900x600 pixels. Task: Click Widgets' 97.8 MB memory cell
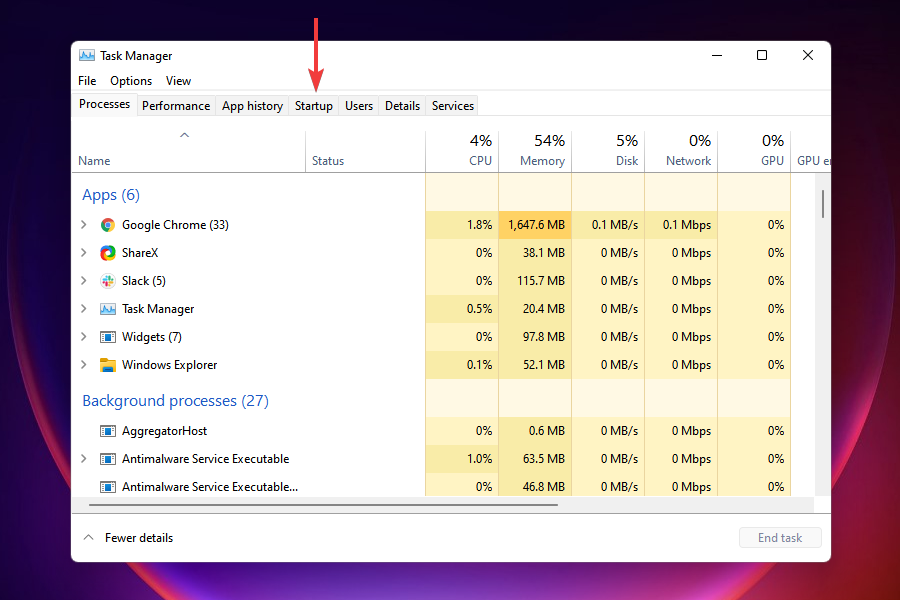[535, 337]
